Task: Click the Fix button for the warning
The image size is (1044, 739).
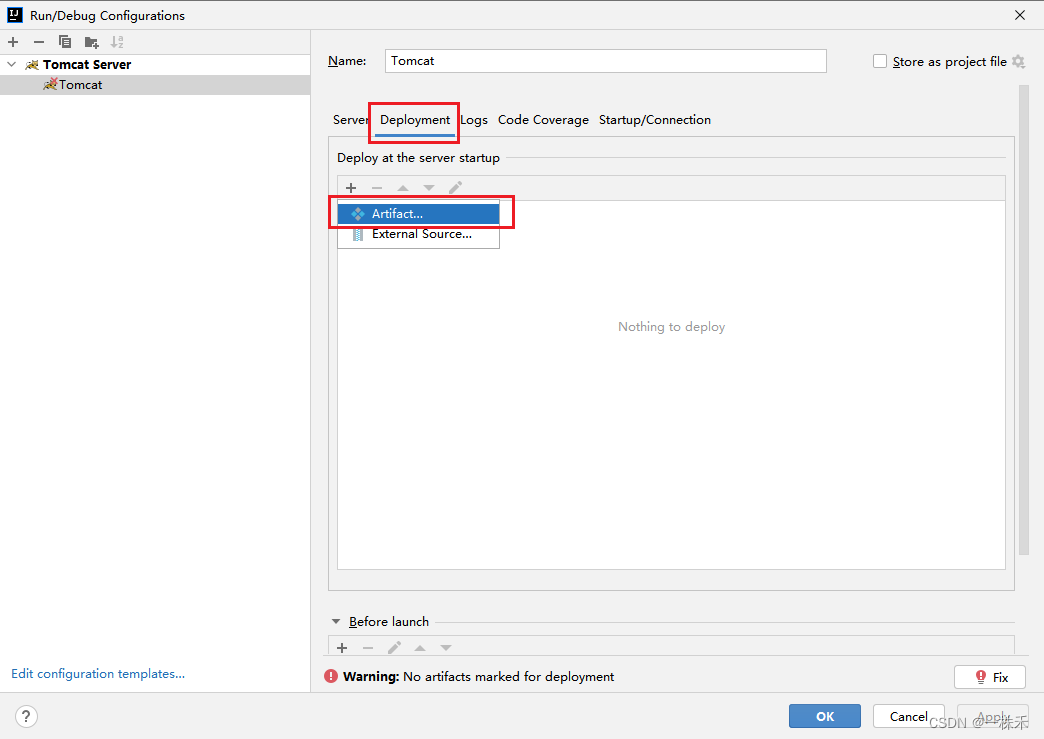Action: tap(989, 677)
